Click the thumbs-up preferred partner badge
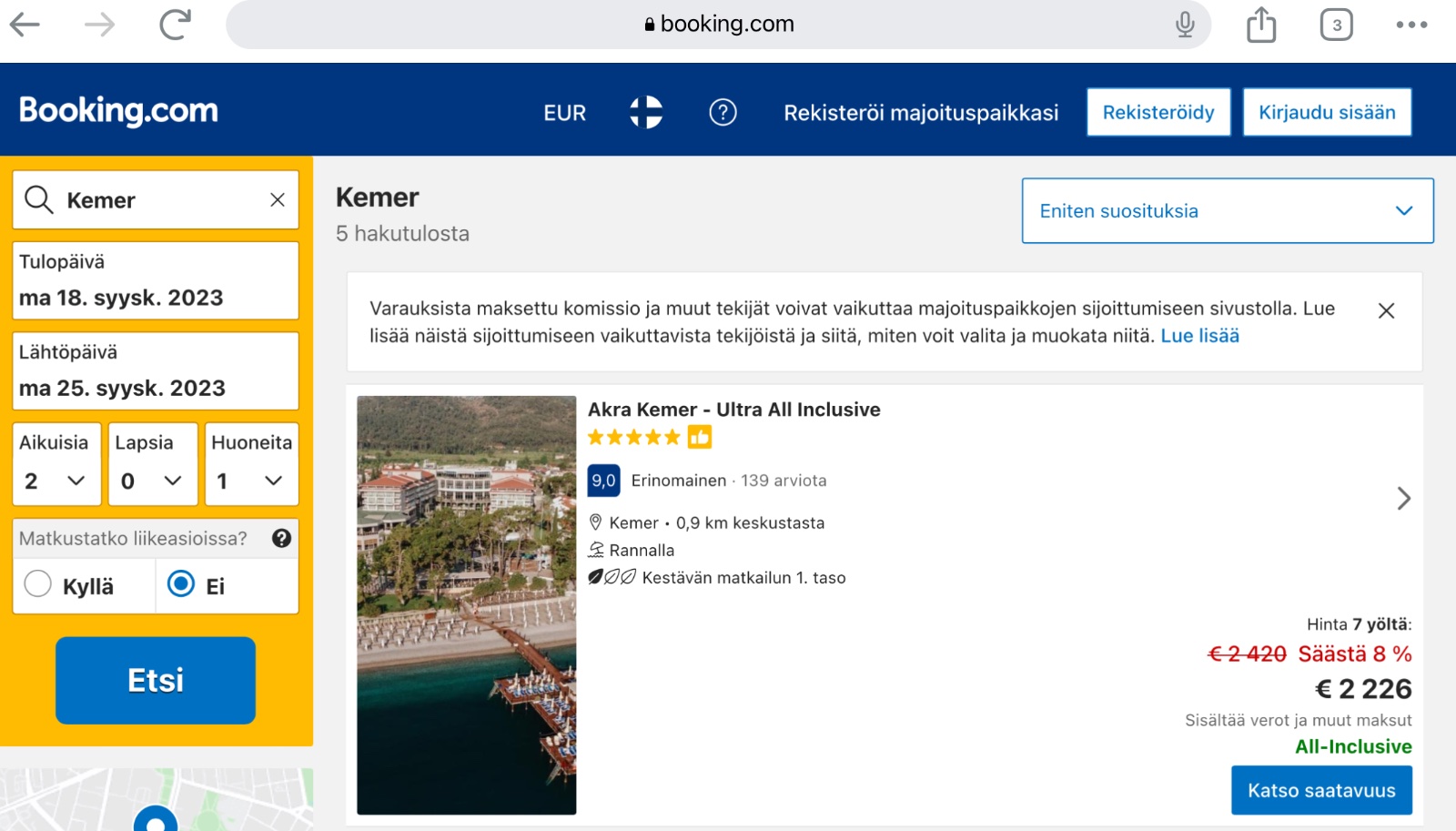Image resolution: width=1456 pixels, height=831 pixels. (x=700, y=438)
